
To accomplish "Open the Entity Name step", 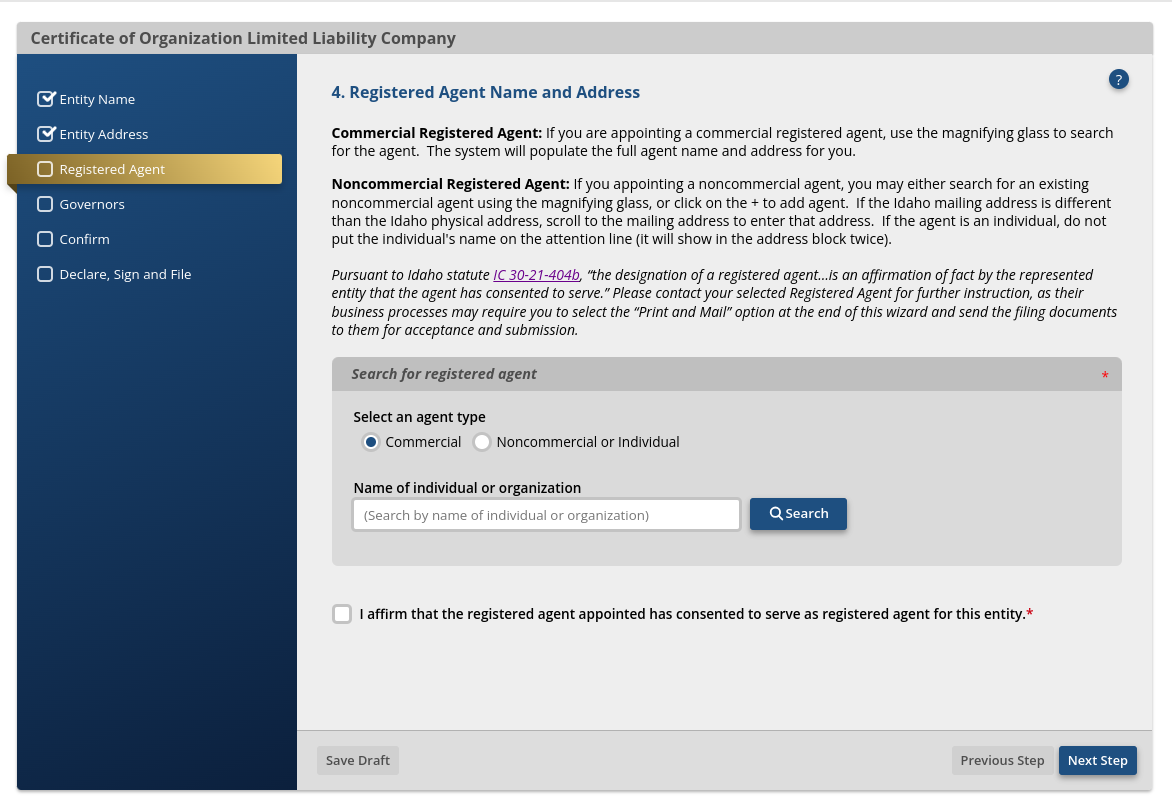I will pyautogui.click(x=97, y=99).
